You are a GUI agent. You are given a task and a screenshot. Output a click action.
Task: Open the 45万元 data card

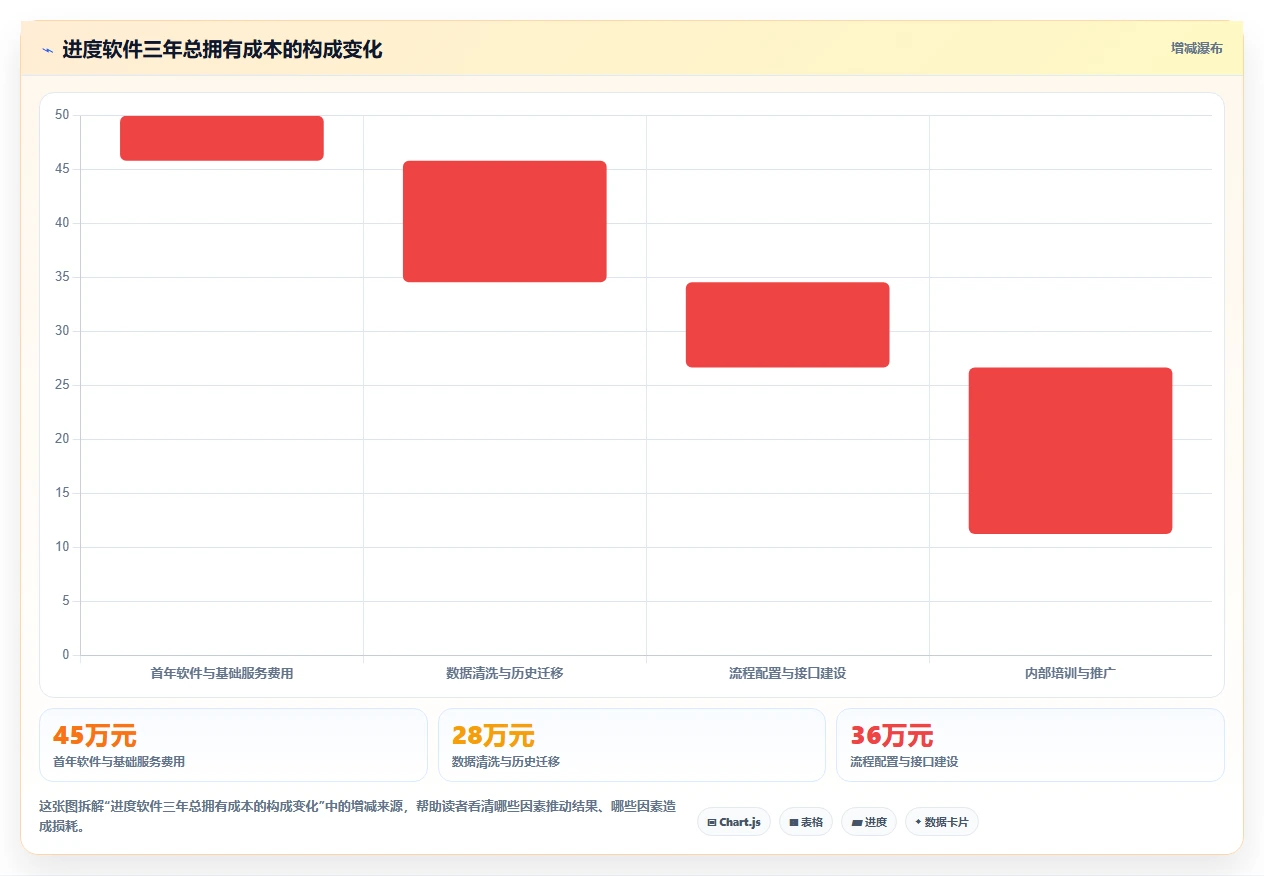pos(233,745)
